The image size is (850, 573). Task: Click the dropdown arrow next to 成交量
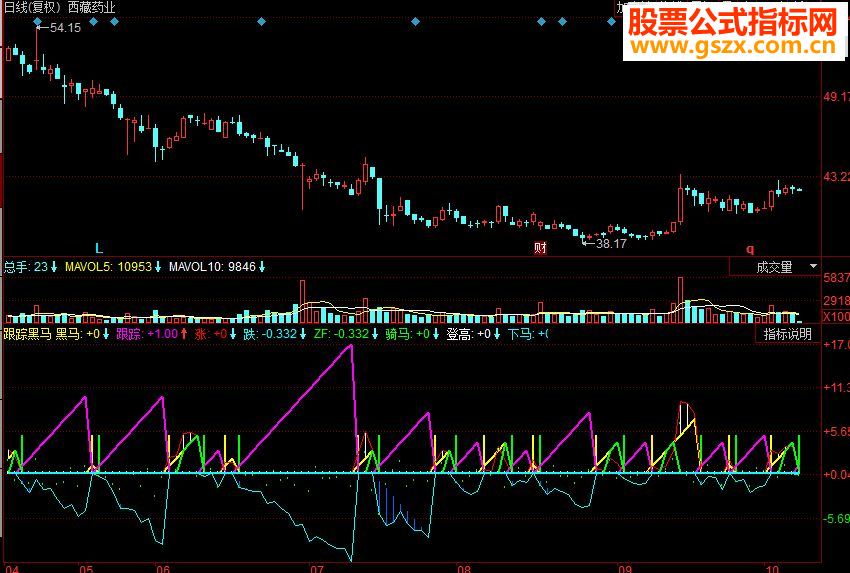point(812,267)
